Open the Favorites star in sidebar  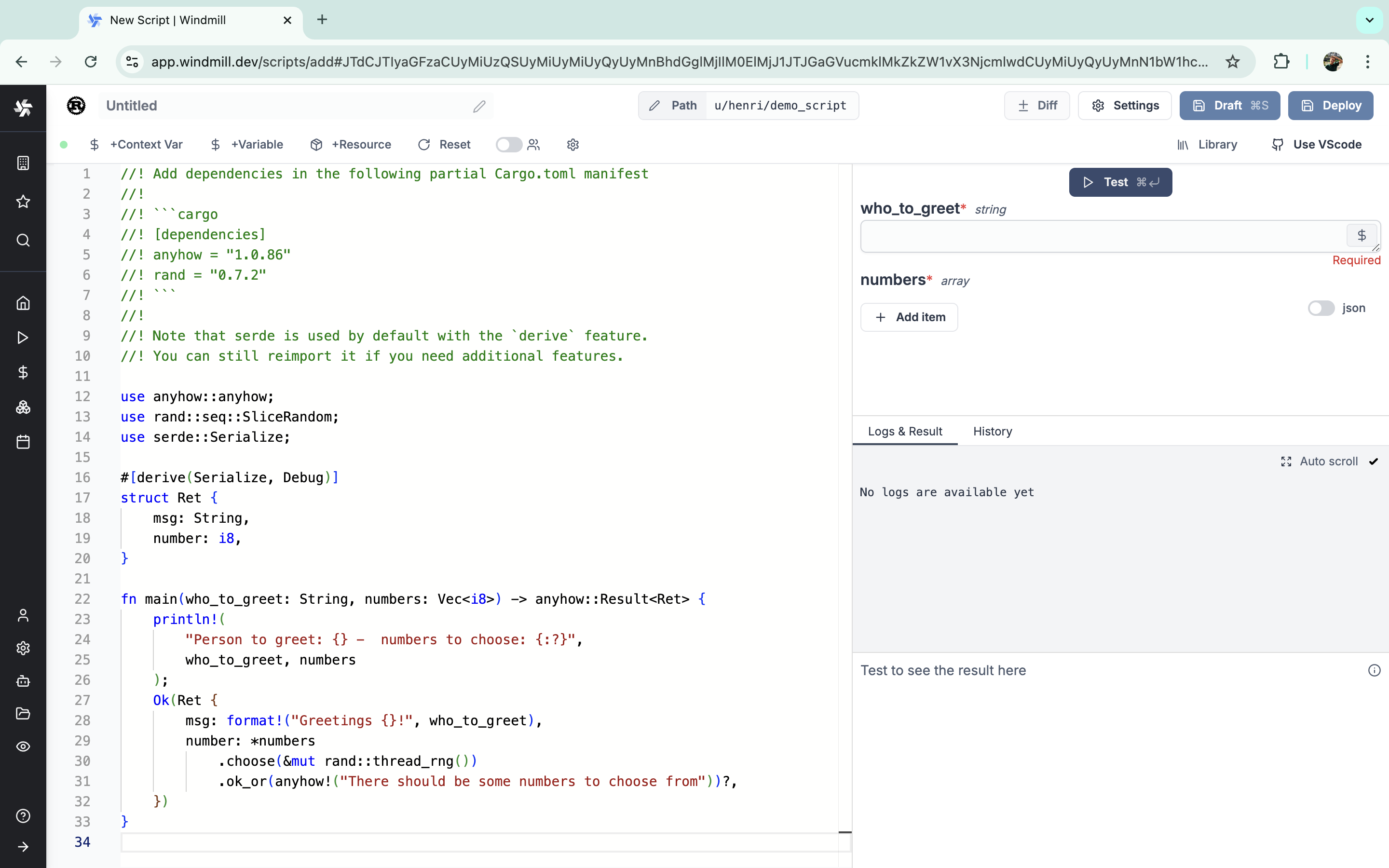tap(23, 201)
